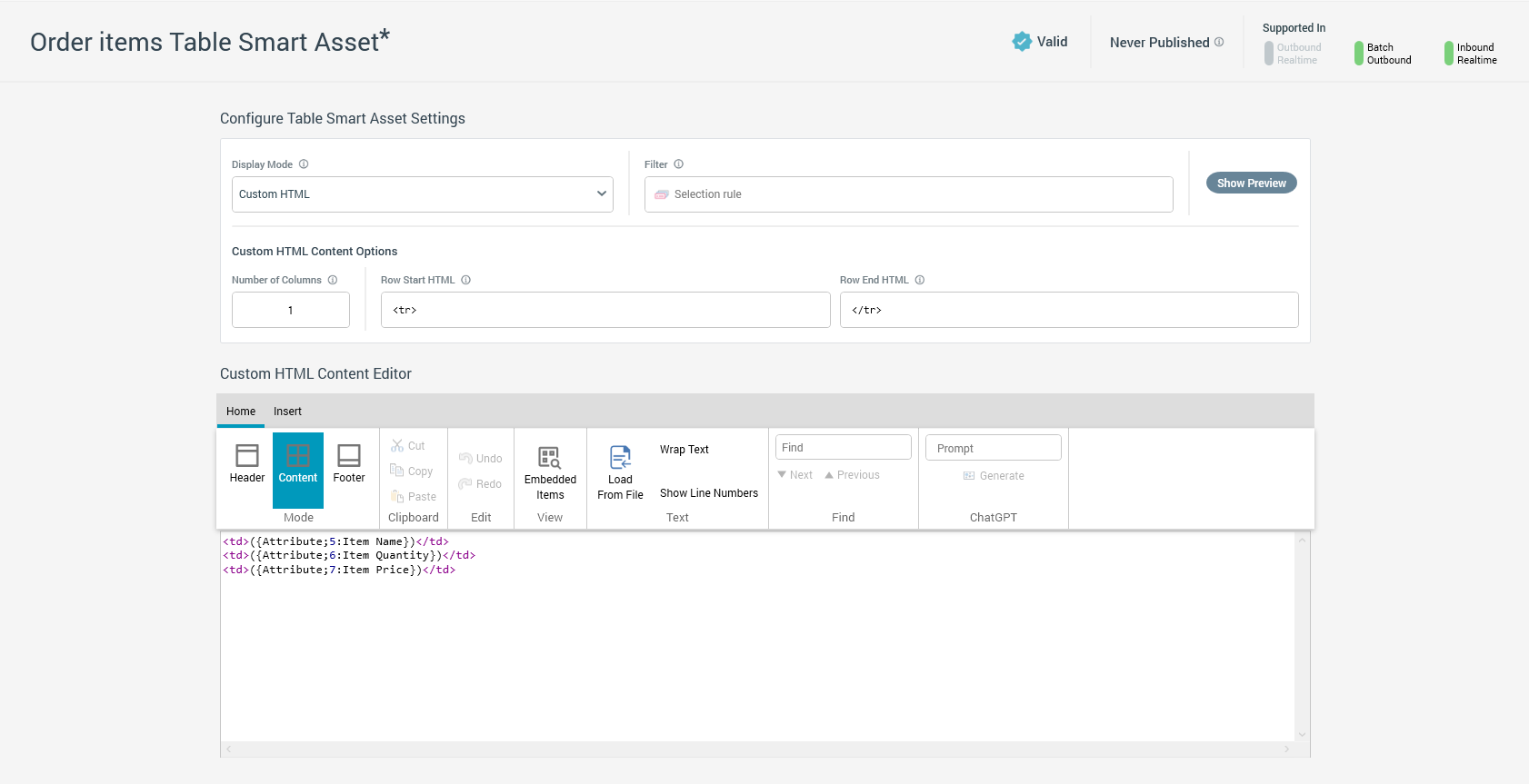Click the editor's horizontal scrollbar
Viewport: 1529px width, 784px height.
click(x=757, y=749)
